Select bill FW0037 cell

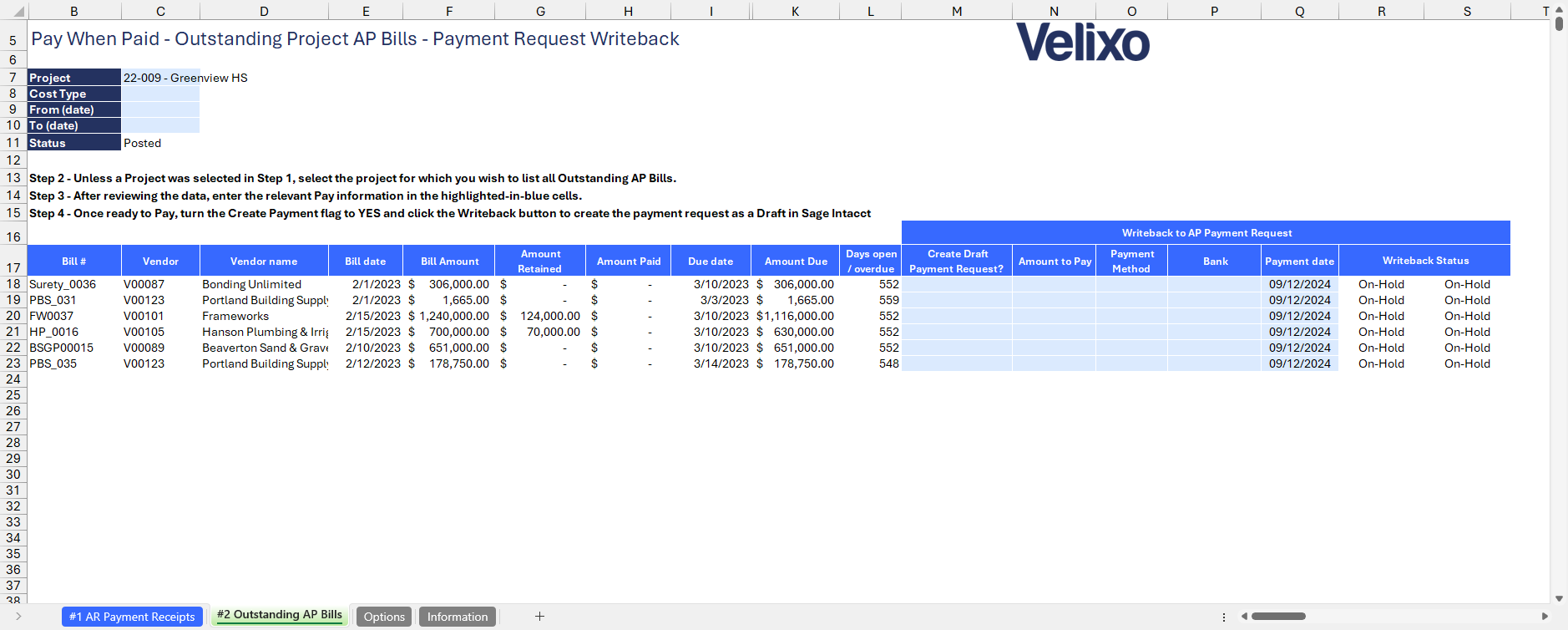point(74,316)
